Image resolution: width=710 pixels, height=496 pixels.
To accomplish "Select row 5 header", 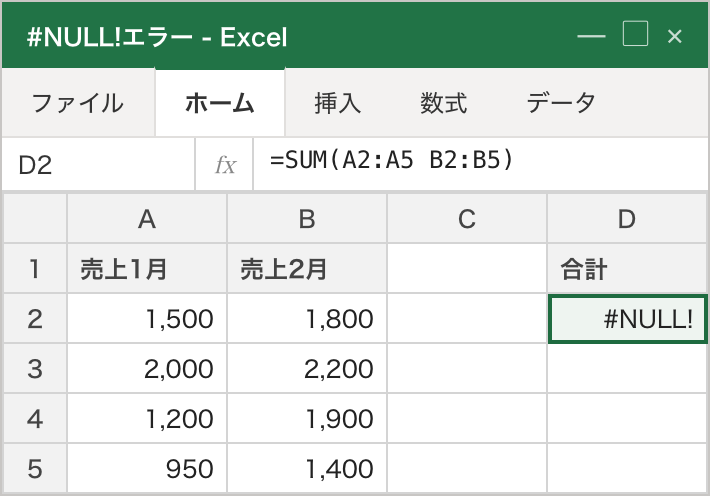I will [35, 468].
